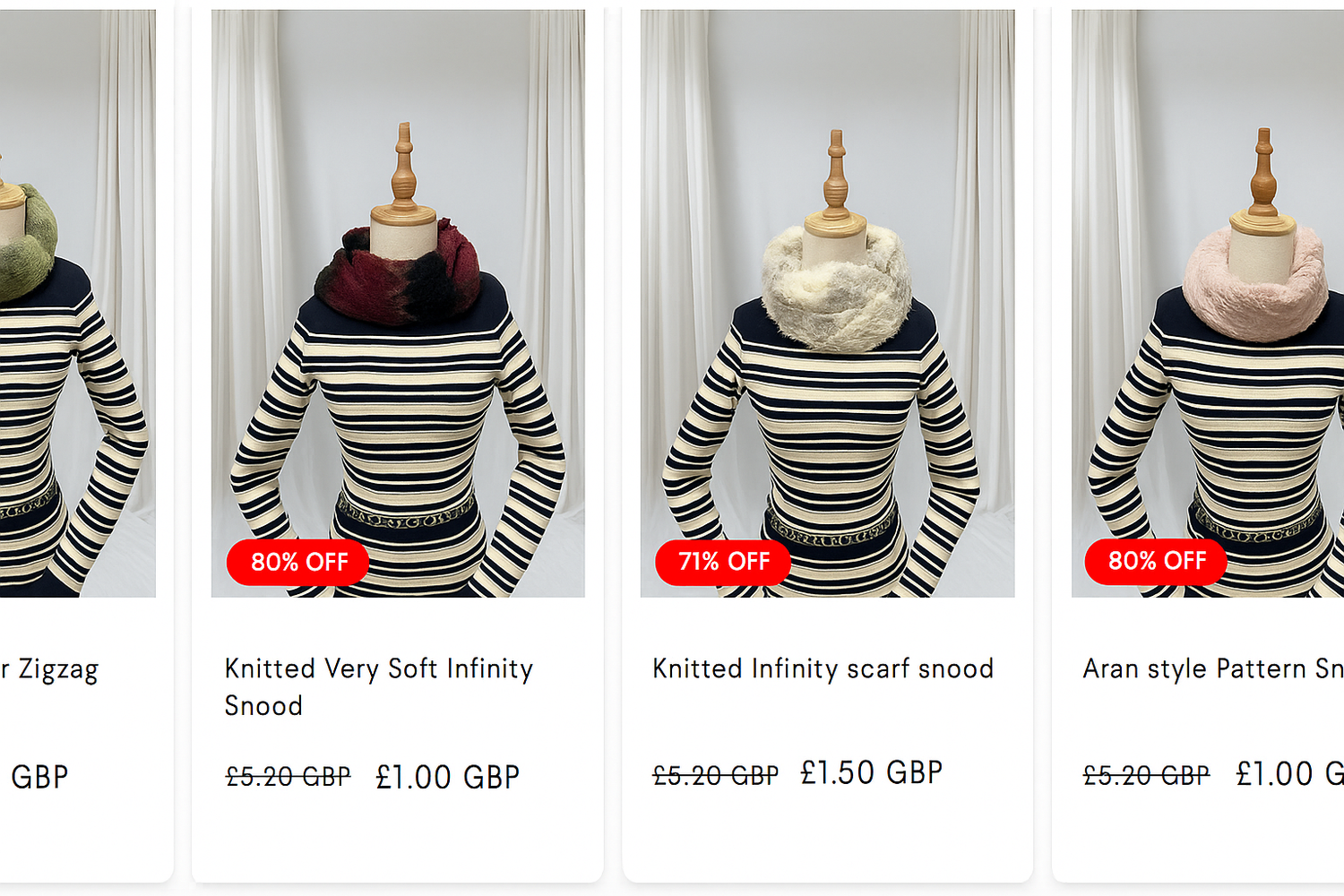Click £1.00 GBP price under Very Soft Snood
This screenshot has width=1344, height=896.
tap(447, 777)
